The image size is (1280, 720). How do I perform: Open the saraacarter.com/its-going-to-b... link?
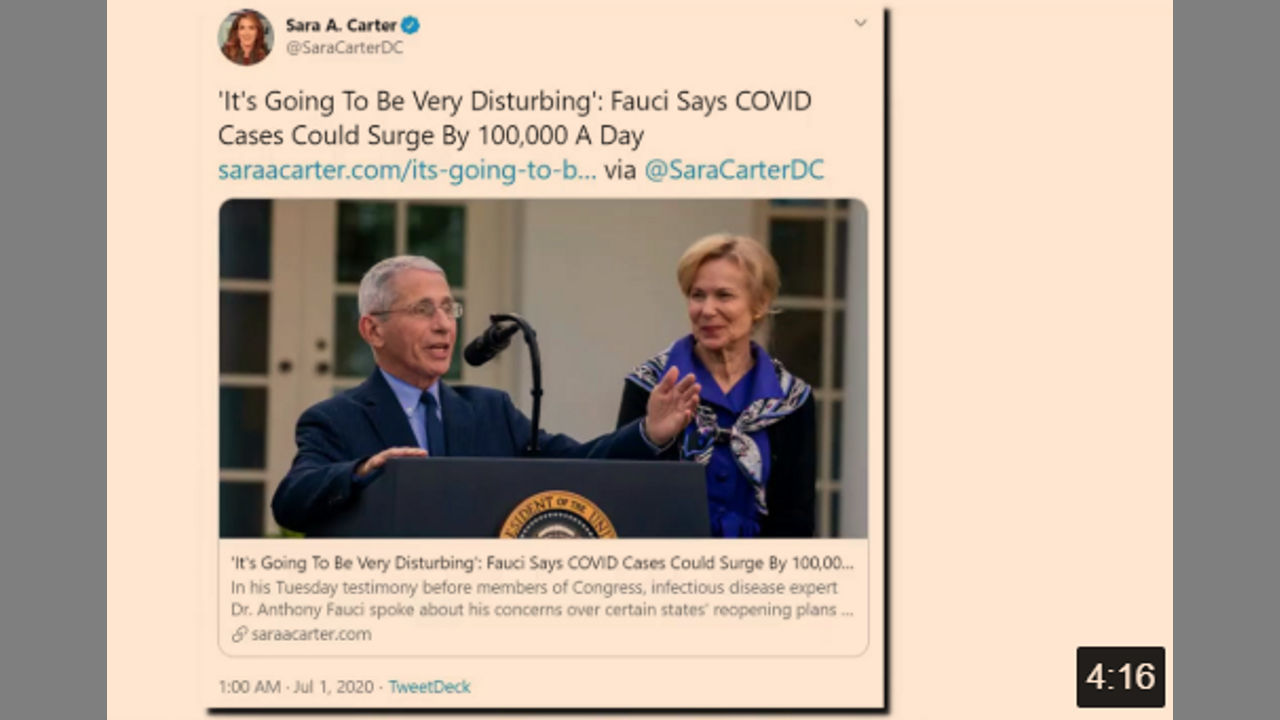(x=407, y=170)
